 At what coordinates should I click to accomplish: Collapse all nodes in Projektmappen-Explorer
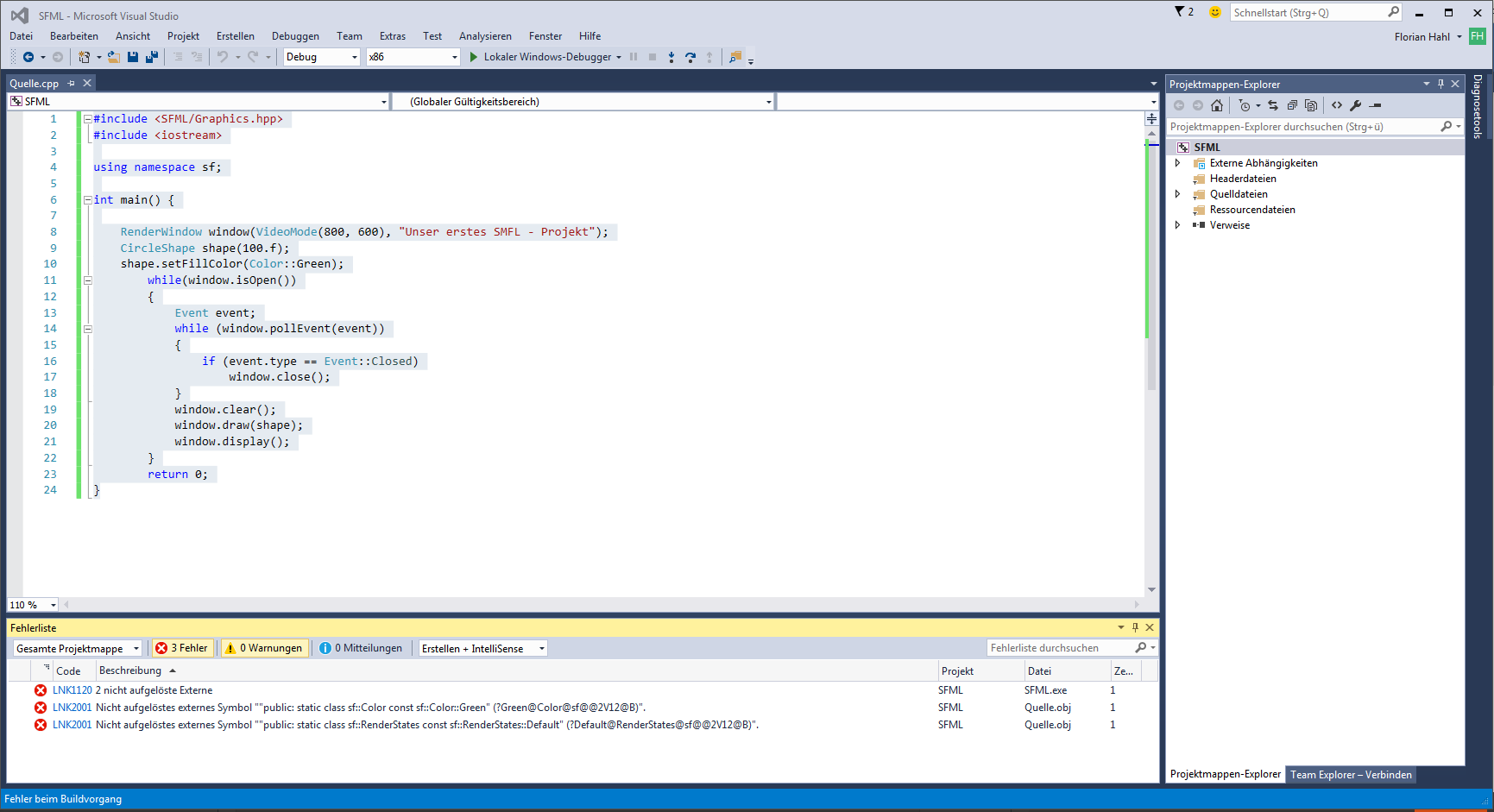(1292, 105)
